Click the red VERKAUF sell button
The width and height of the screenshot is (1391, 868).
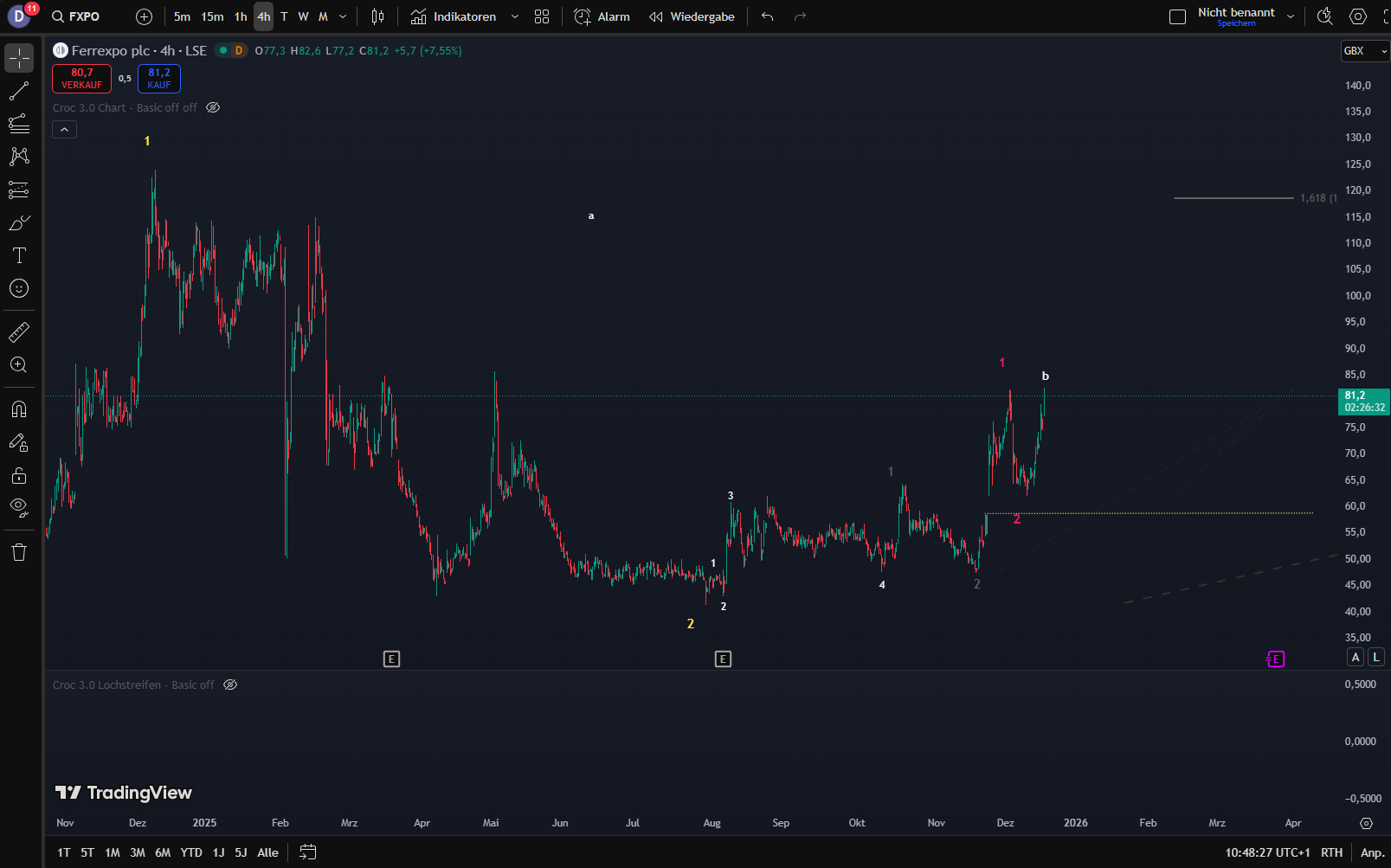tap(81, 79)
